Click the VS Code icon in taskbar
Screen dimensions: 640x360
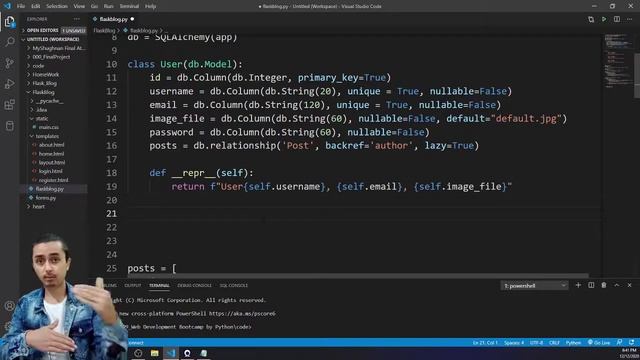point(171,353)
